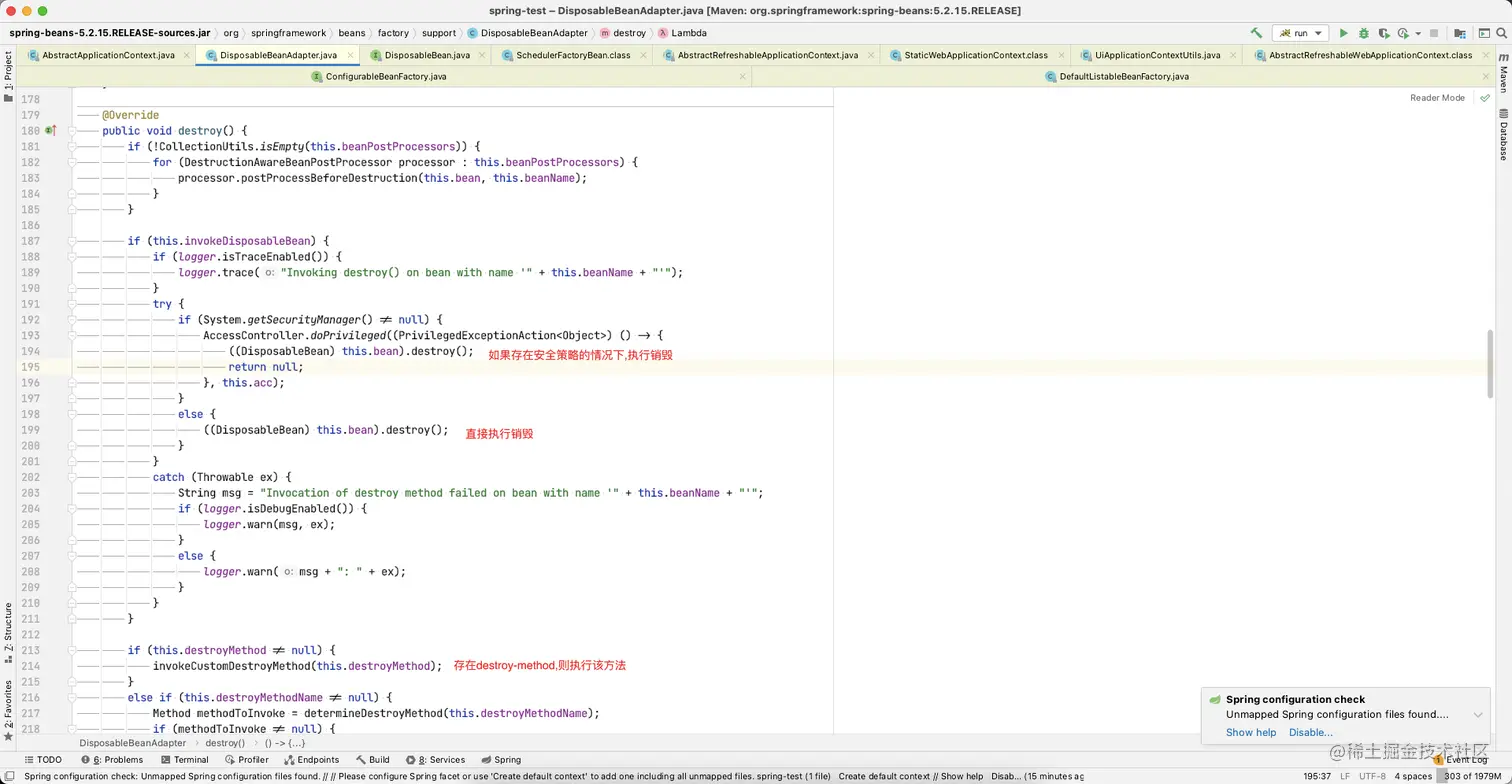Open the Spring tool window
The height and width of the screenshot is (784, 1512).
point(501,760)
